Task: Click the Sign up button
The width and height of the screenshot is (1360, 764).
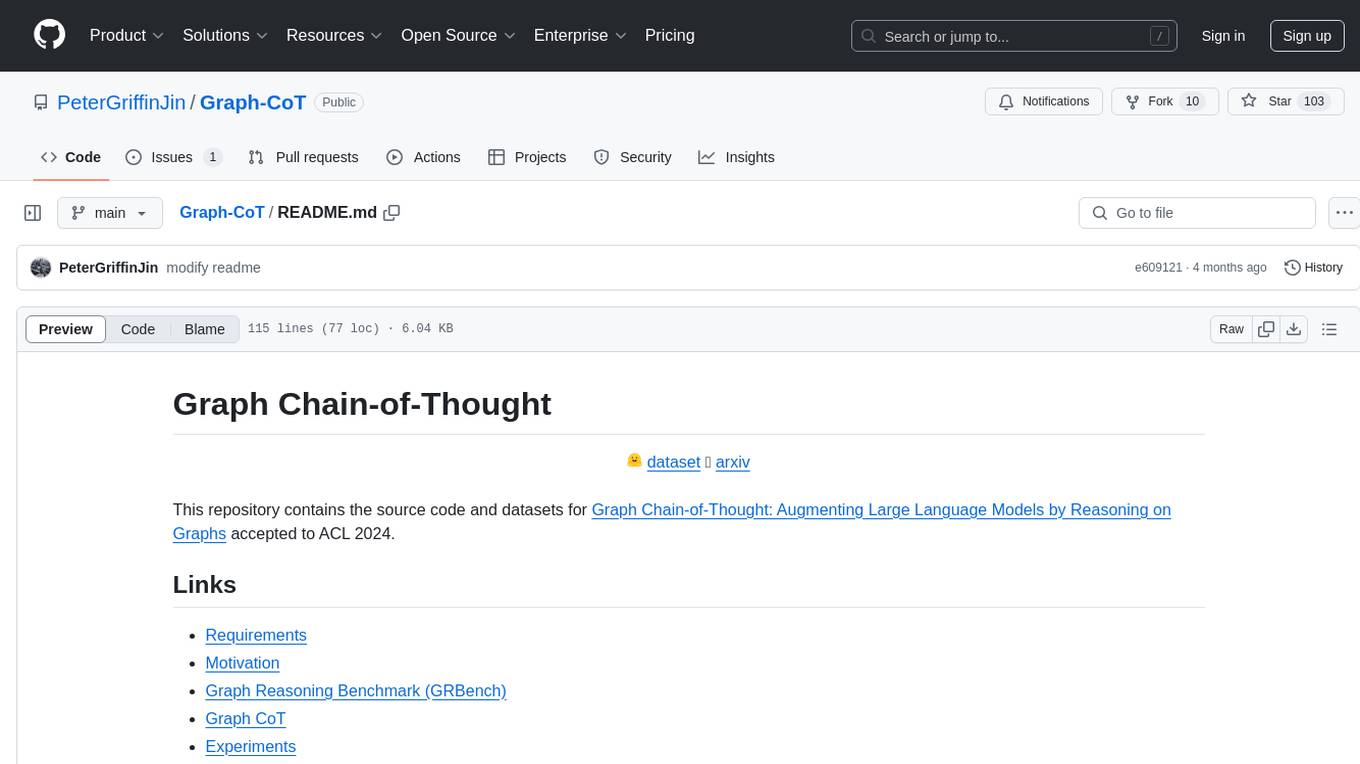Action: (x=1307, y=36)
